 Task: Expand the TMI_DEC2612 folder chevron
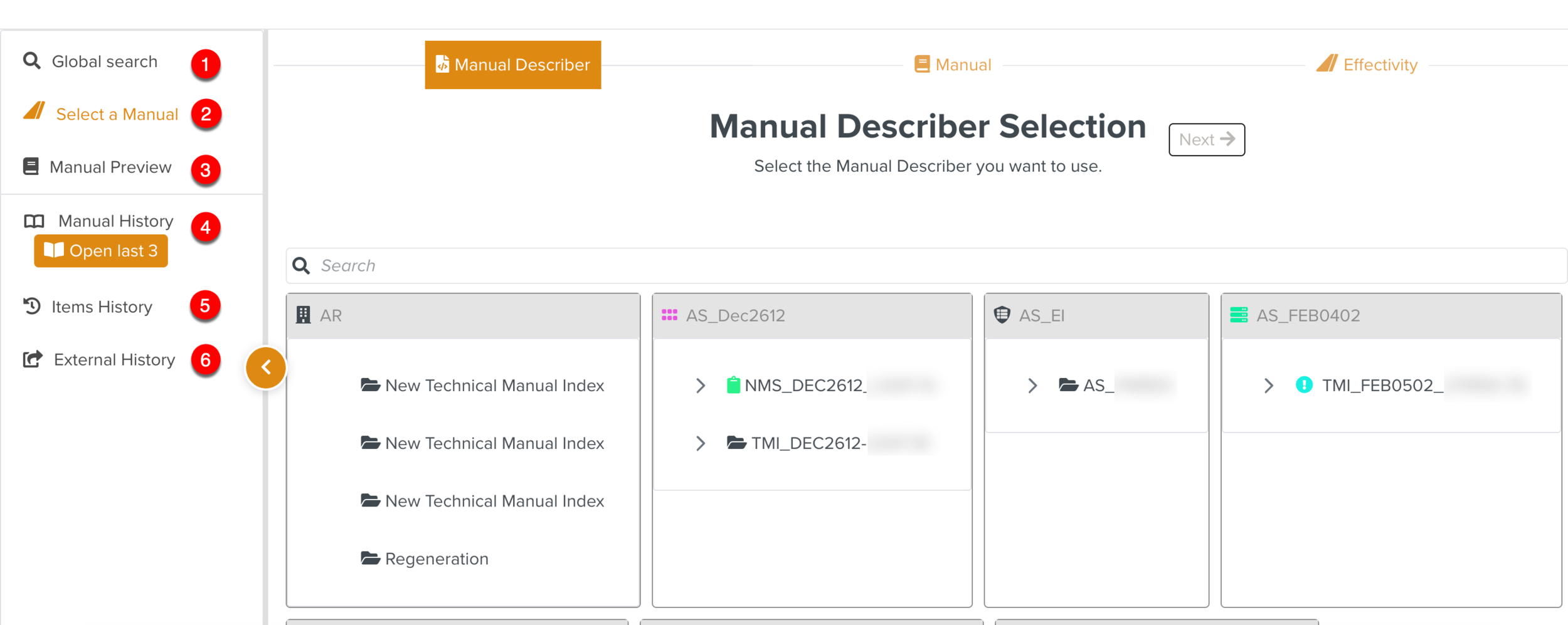pos(701,443)
